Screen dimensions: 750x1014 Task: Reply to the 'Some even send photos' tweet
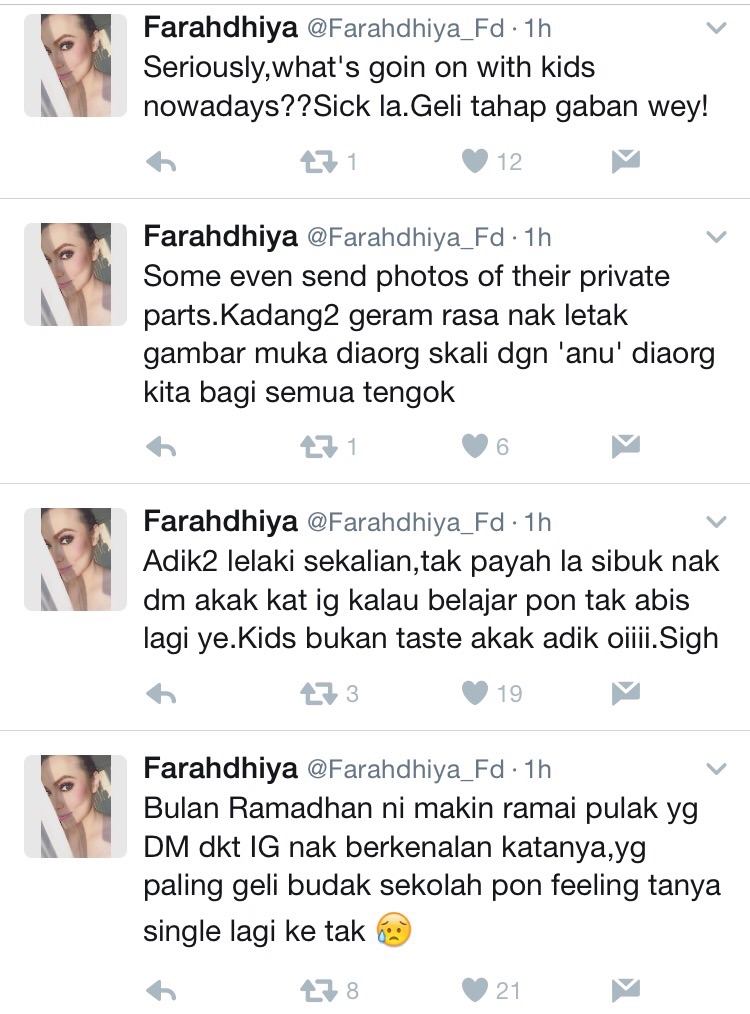click(x=162, y=447)
